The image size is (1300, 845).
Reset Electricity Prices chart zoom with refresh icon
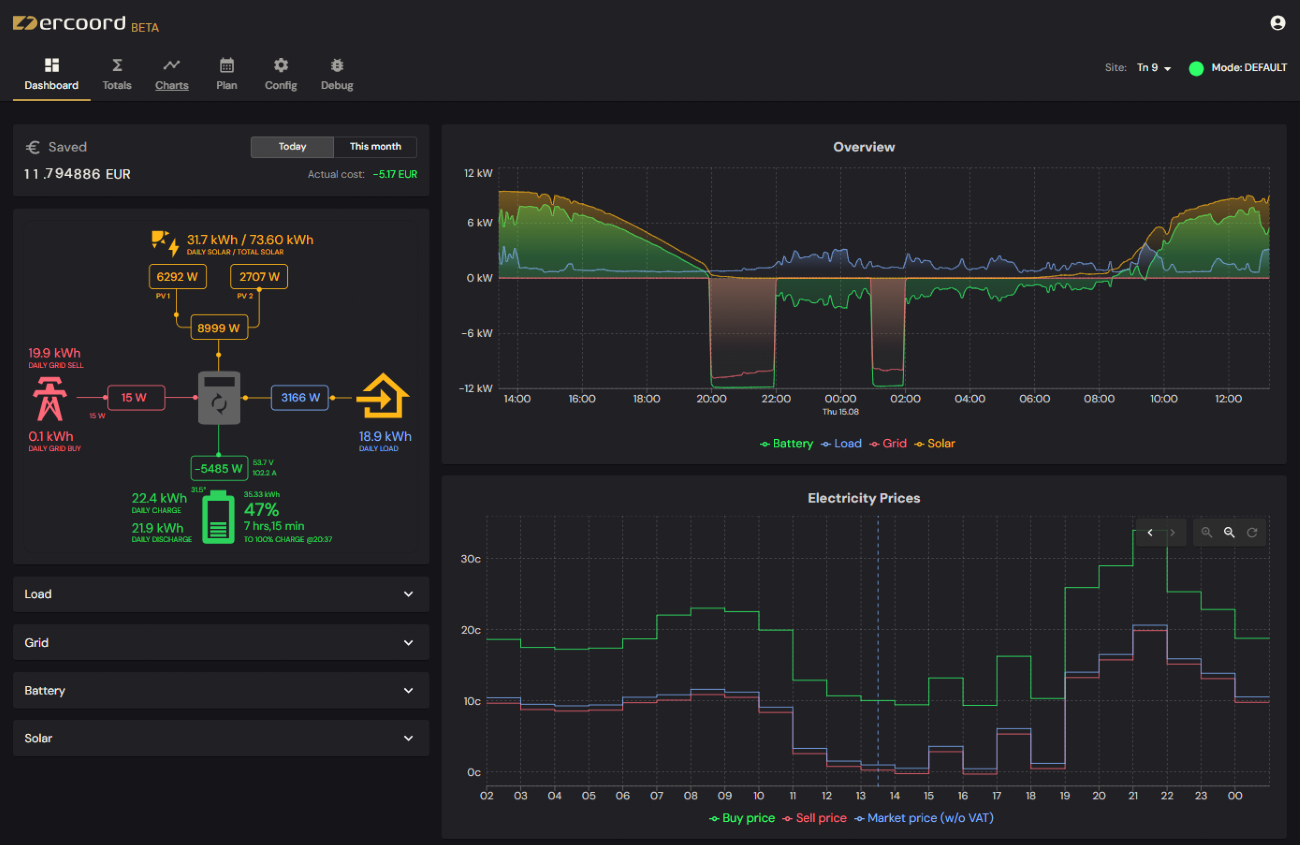[x=1251, y=532]
